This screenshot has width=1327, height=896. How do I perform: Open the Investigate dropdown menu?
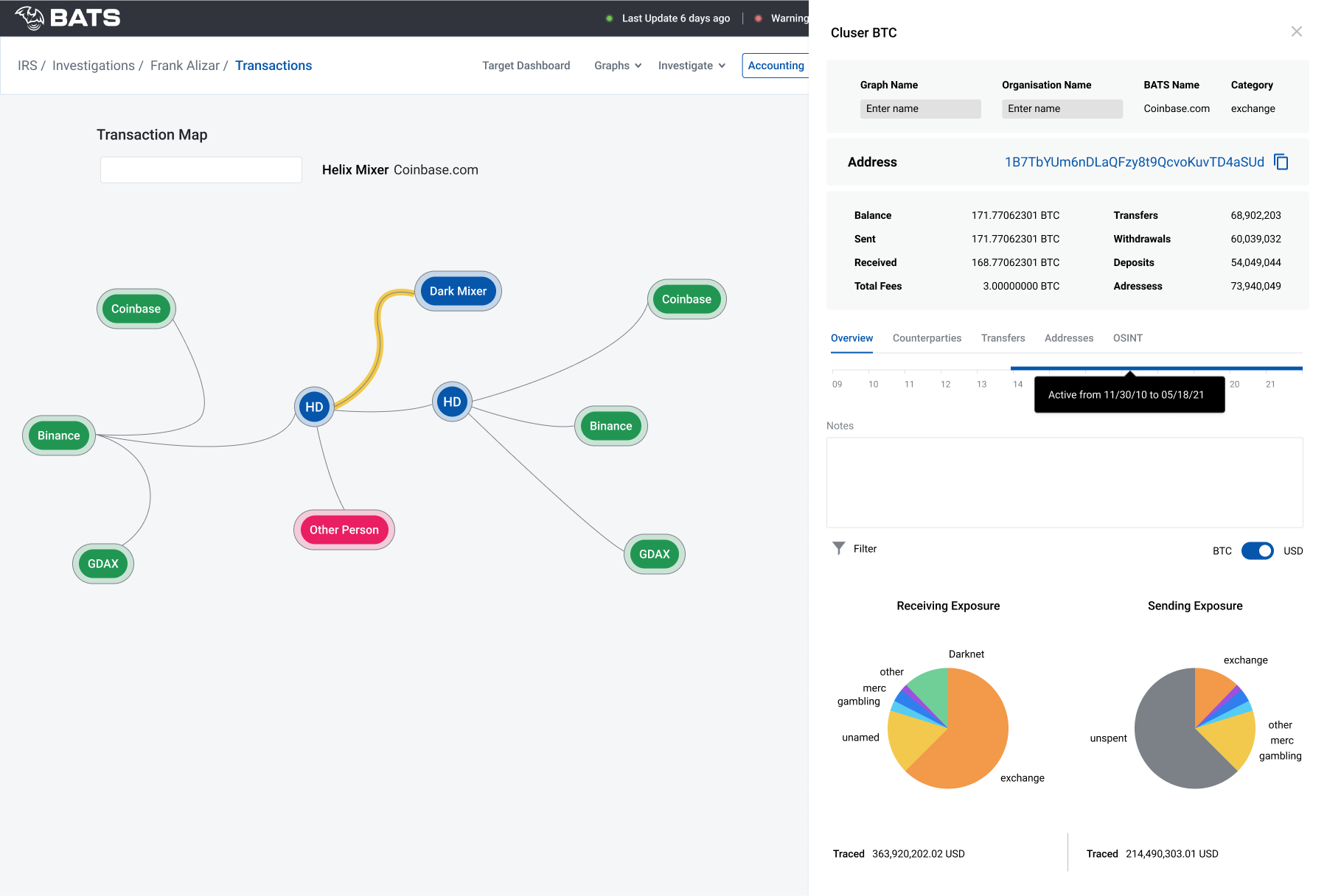[x=692, y=66]
